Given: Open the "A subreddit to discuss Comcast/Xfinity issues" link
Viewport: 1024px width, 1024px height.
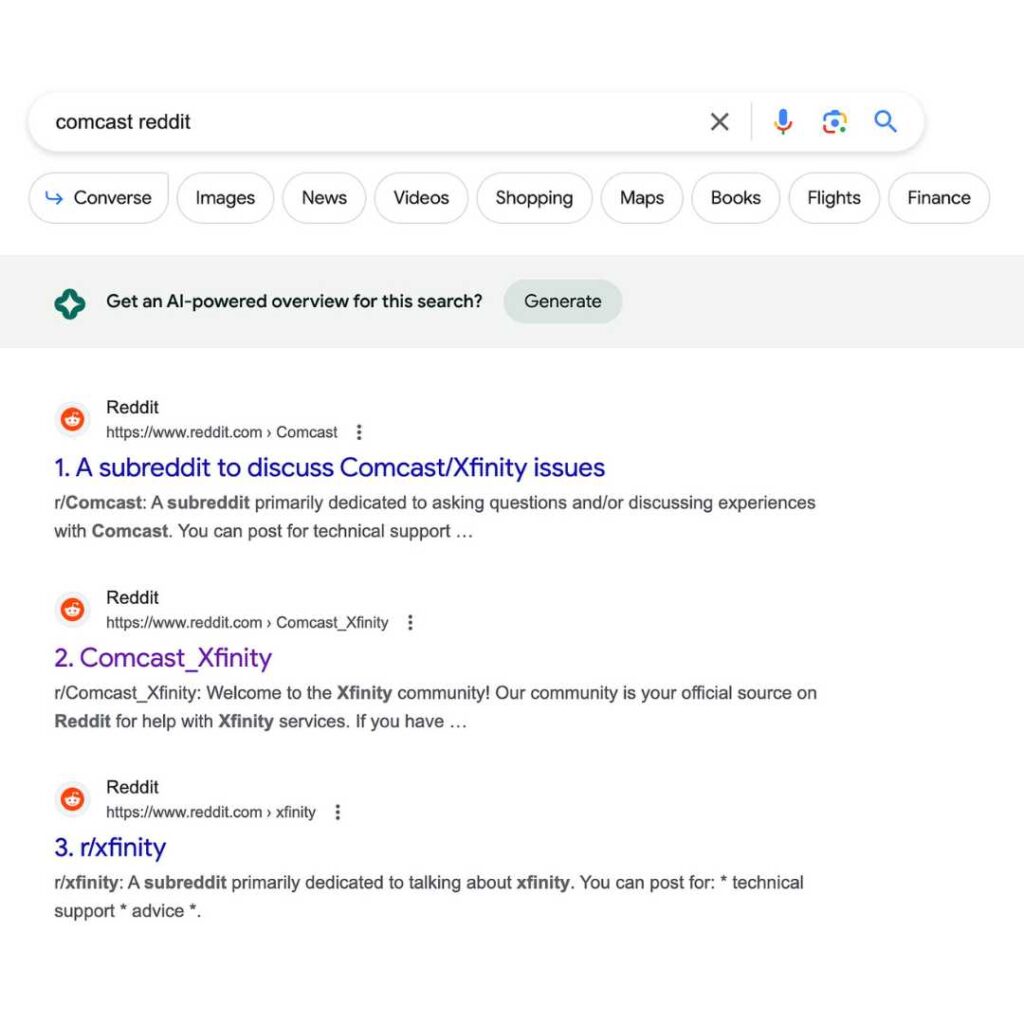Looking at the screenshot, I should click(x=330, y=468).
